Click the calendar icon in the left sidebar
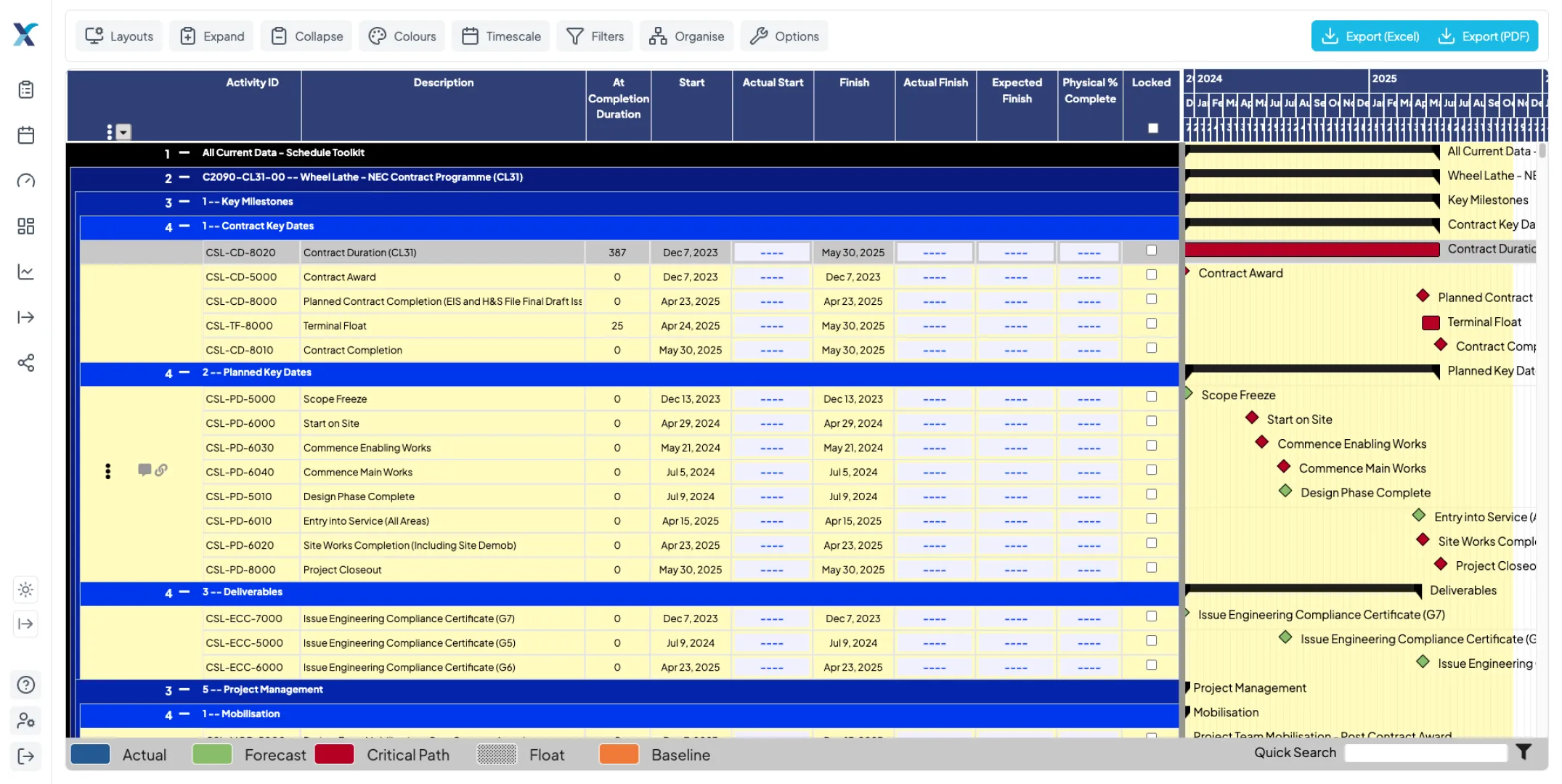Viewport: 1562px width, 784px height. pyautogui.click(x=26, y=135)
